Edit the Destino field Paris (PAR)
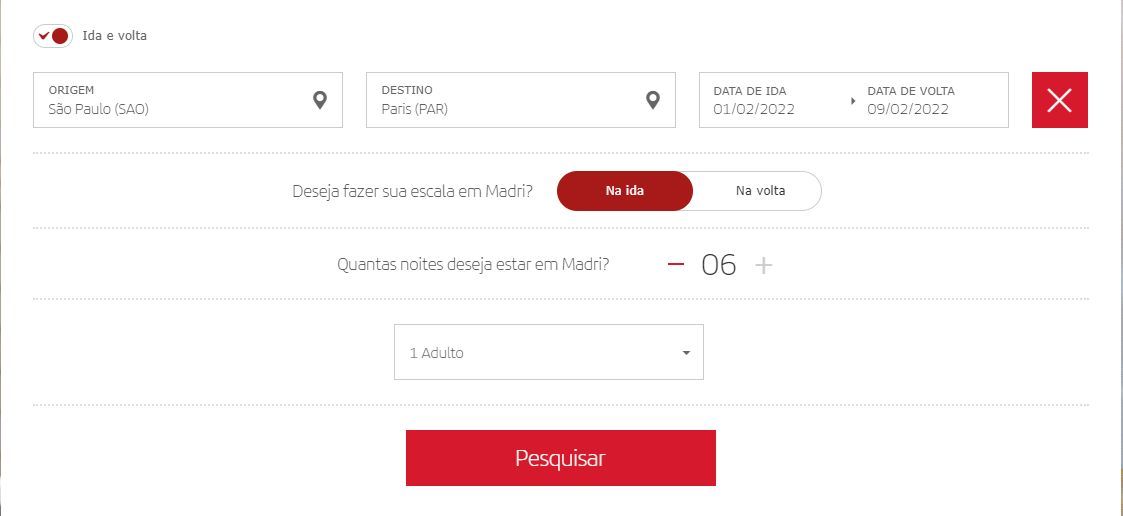The height and width of the screenshot is (516, 1123). click(x=521, y=100)
